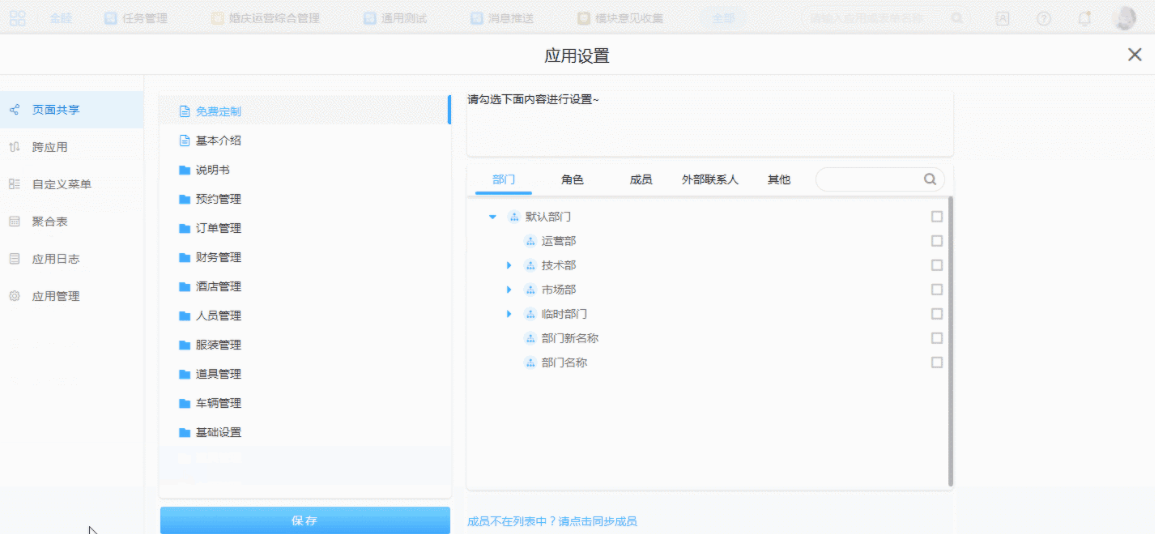
Task: Click the department list vertical scrollbar
Action: click(950, 340)
